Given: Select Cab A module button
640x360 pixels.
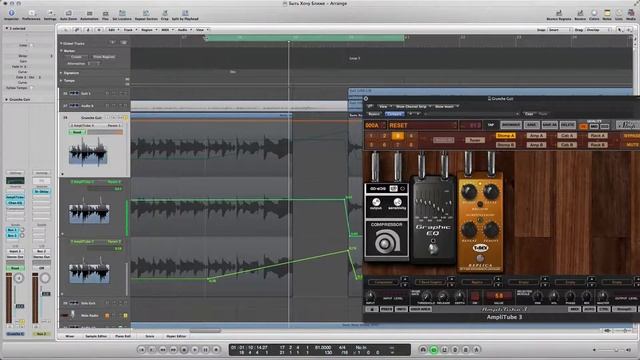Looking at the screenshot, I should tap(567, 136).
